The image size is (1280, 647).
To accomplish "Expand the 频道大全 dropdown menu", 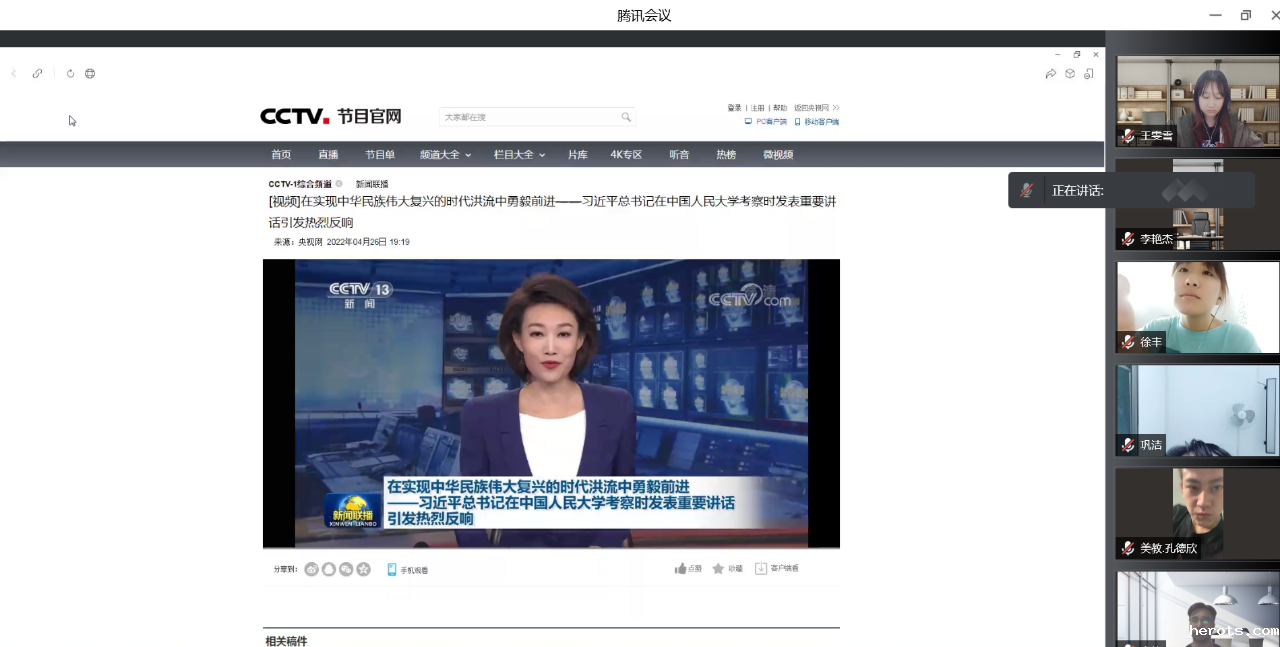I will tap(445, 155).
